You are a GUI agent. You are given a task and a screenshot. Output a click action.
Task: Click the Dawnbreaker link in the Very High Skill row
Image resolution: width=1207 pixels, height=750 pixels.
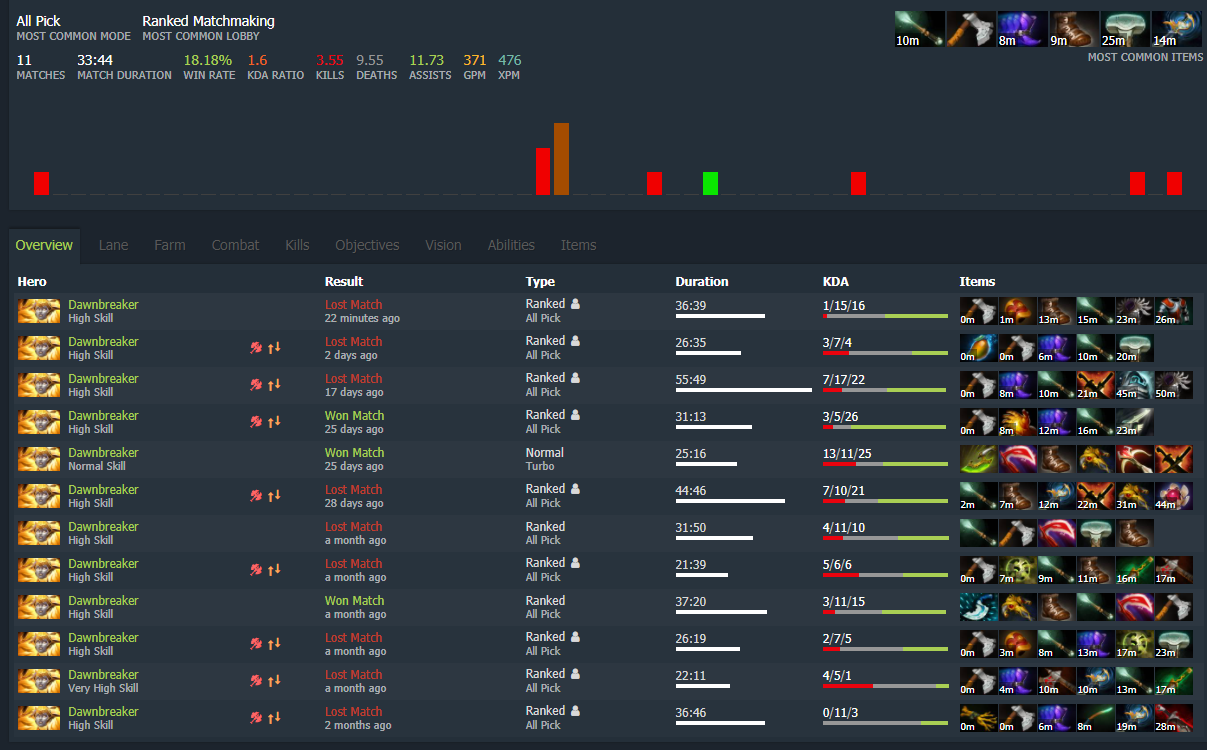pos(103,675)
